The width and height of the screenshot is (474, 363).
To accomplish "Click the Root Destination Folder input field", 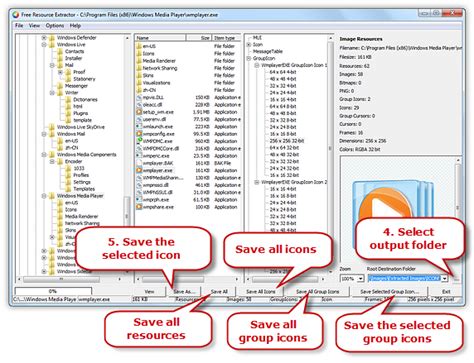I will (405, 278).
